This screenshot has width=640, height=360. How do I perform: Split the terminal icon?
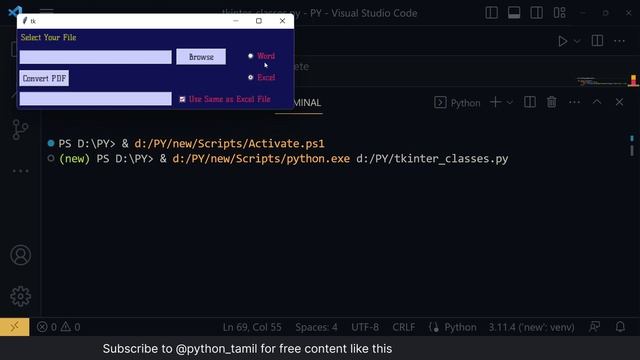(x=530, y=102)
